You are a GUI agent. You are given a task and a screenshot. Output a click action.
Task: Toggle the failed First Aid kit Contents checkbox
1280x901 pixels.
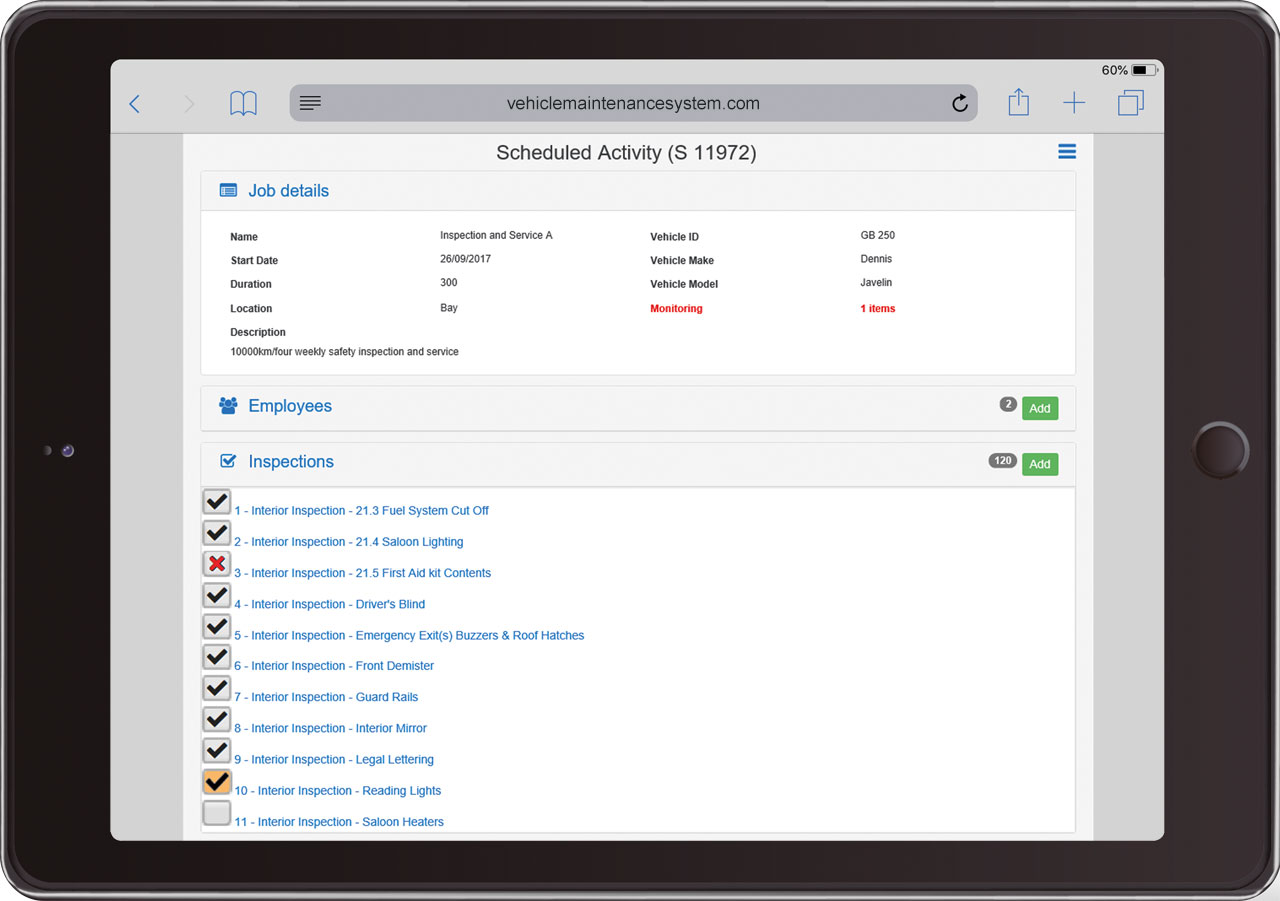[x=217, y=564]
